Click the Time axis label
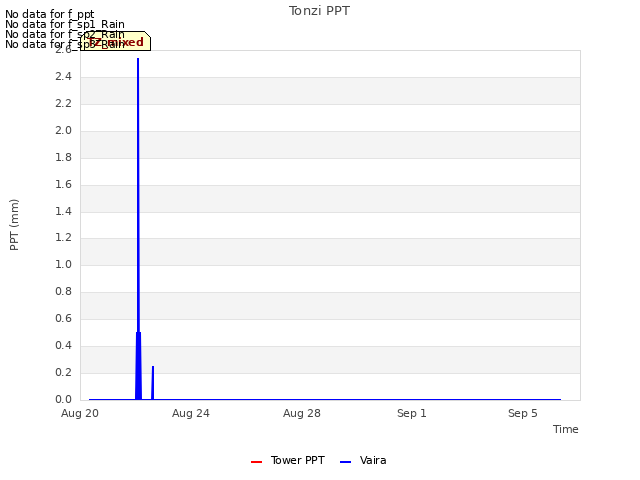This screenshot has width=640, height=480. click(565, 429)
